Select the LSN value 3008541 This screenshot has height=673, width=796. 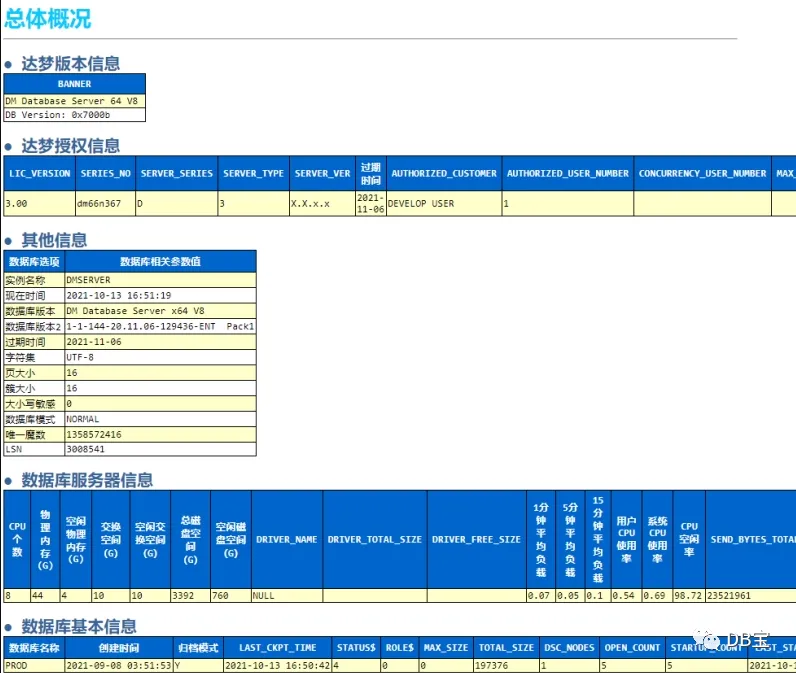160,449
